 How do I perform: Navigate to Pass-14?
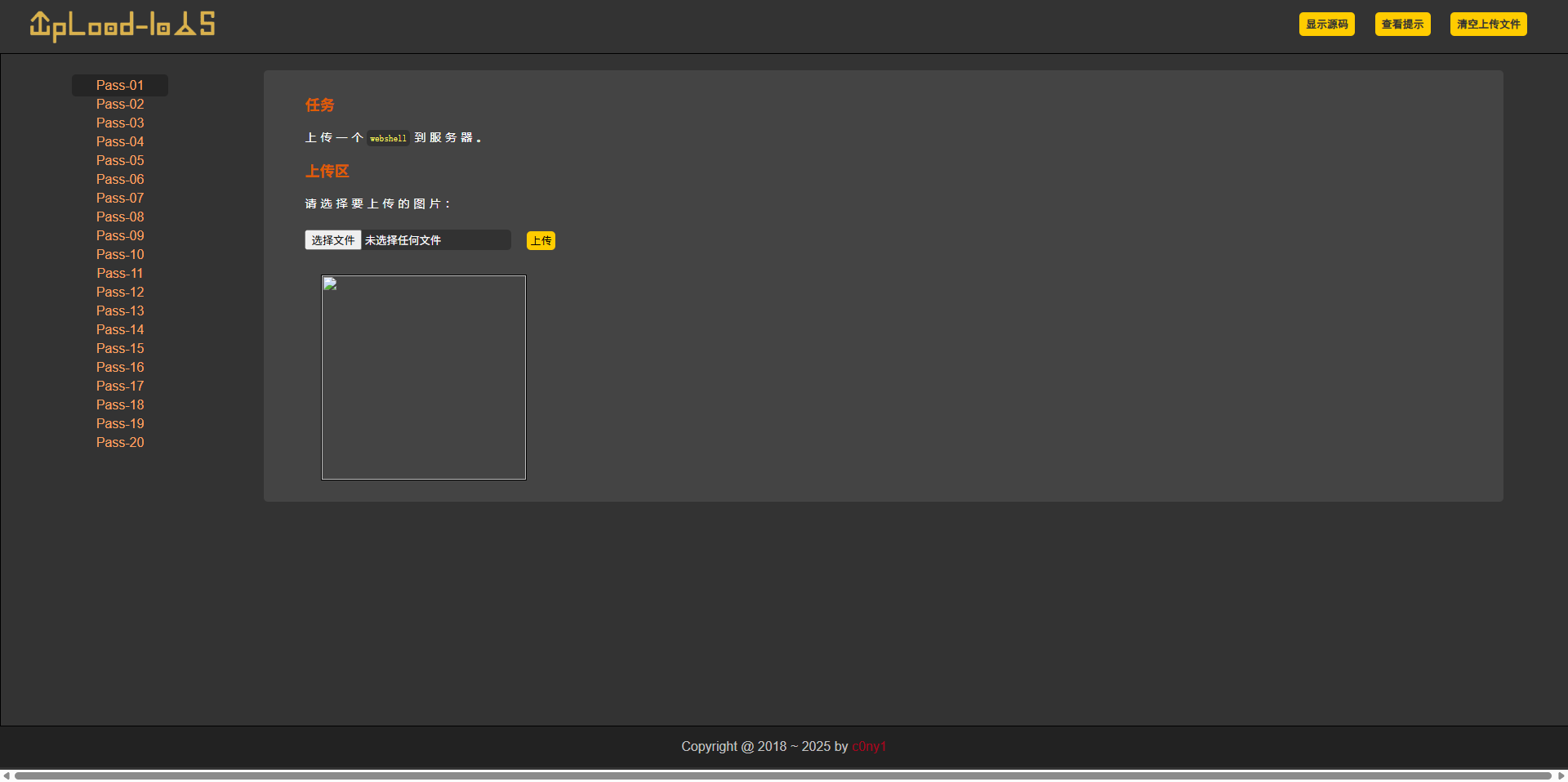(x=120, y=329)
